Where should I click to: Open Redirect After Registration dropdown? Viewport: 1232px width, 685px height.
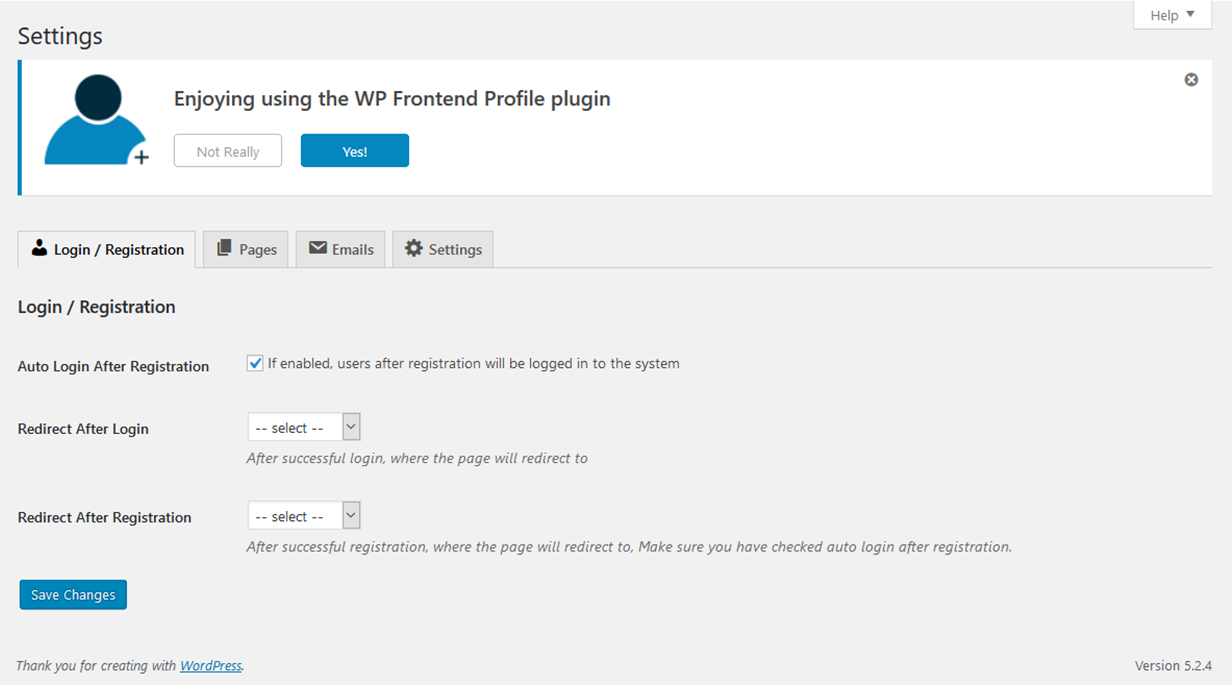(303, 516)
